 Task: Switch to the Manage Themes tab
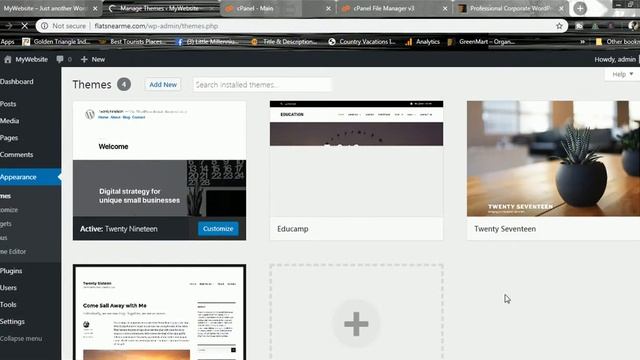click(x=161, y=9)
